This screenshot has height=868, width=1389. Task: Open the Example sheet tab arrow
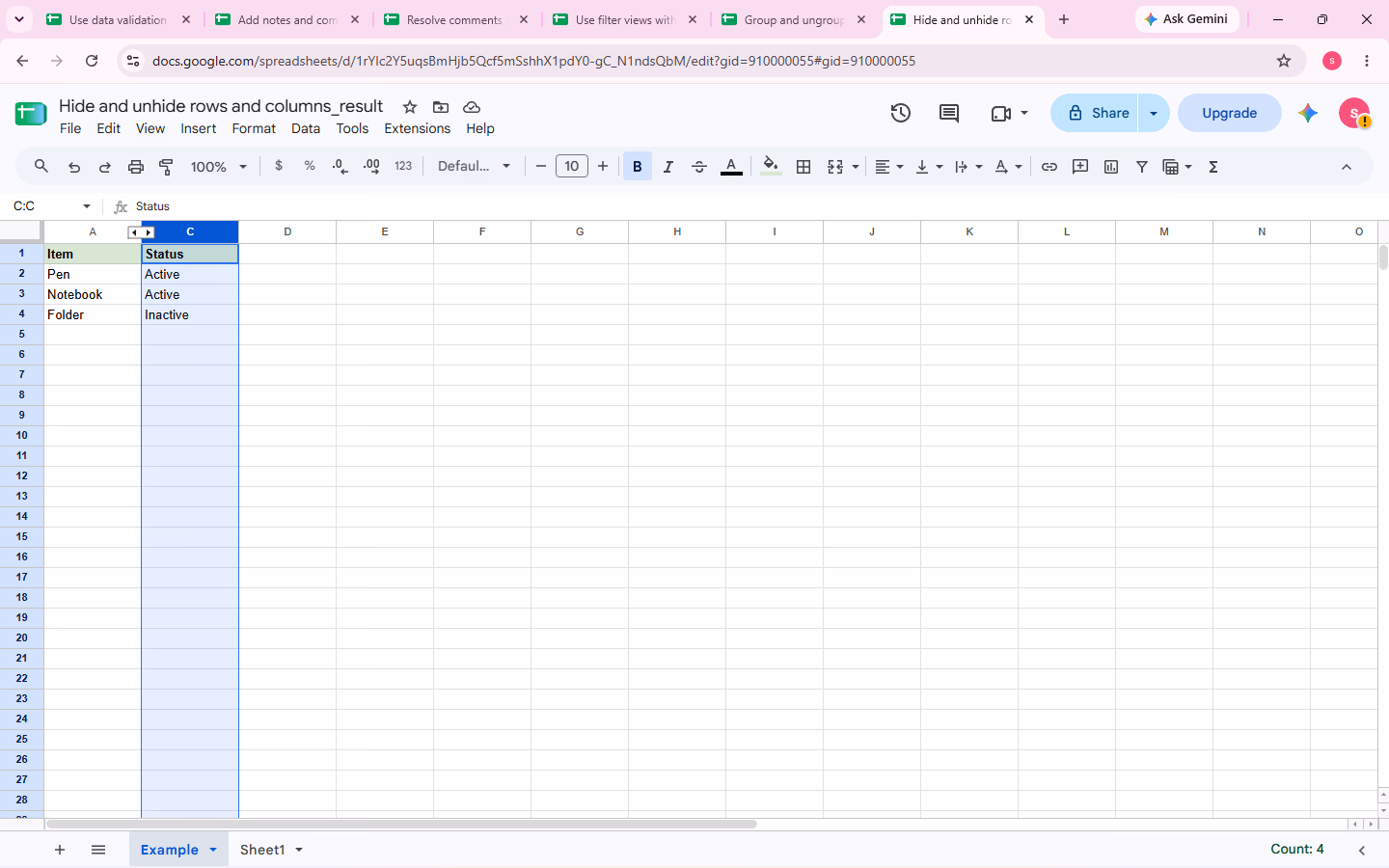(213, 850)
